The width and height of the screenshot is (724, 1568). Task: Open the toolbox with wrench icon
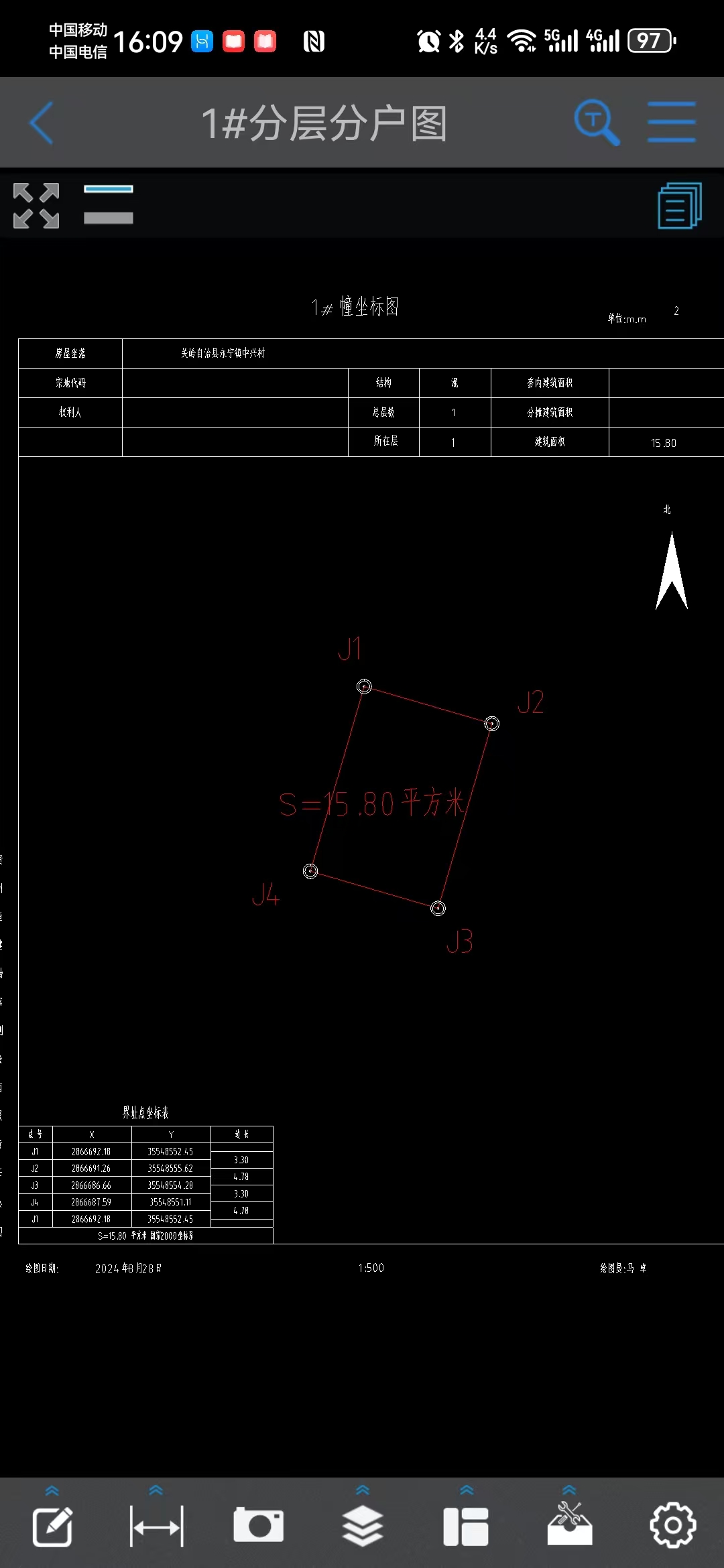click(x=569, y=1524)
